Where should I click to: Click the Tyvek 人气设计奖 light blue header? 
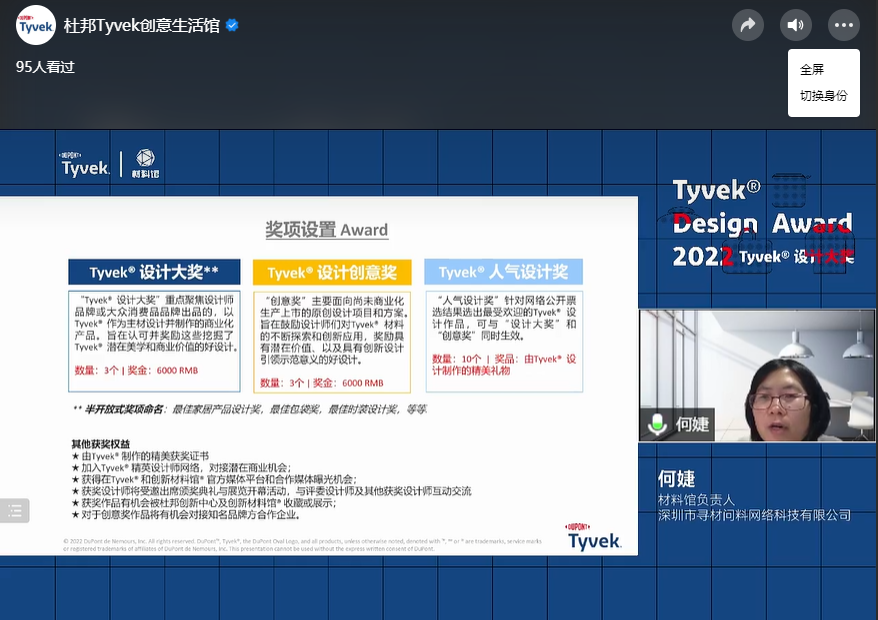[x=503, y=272]
